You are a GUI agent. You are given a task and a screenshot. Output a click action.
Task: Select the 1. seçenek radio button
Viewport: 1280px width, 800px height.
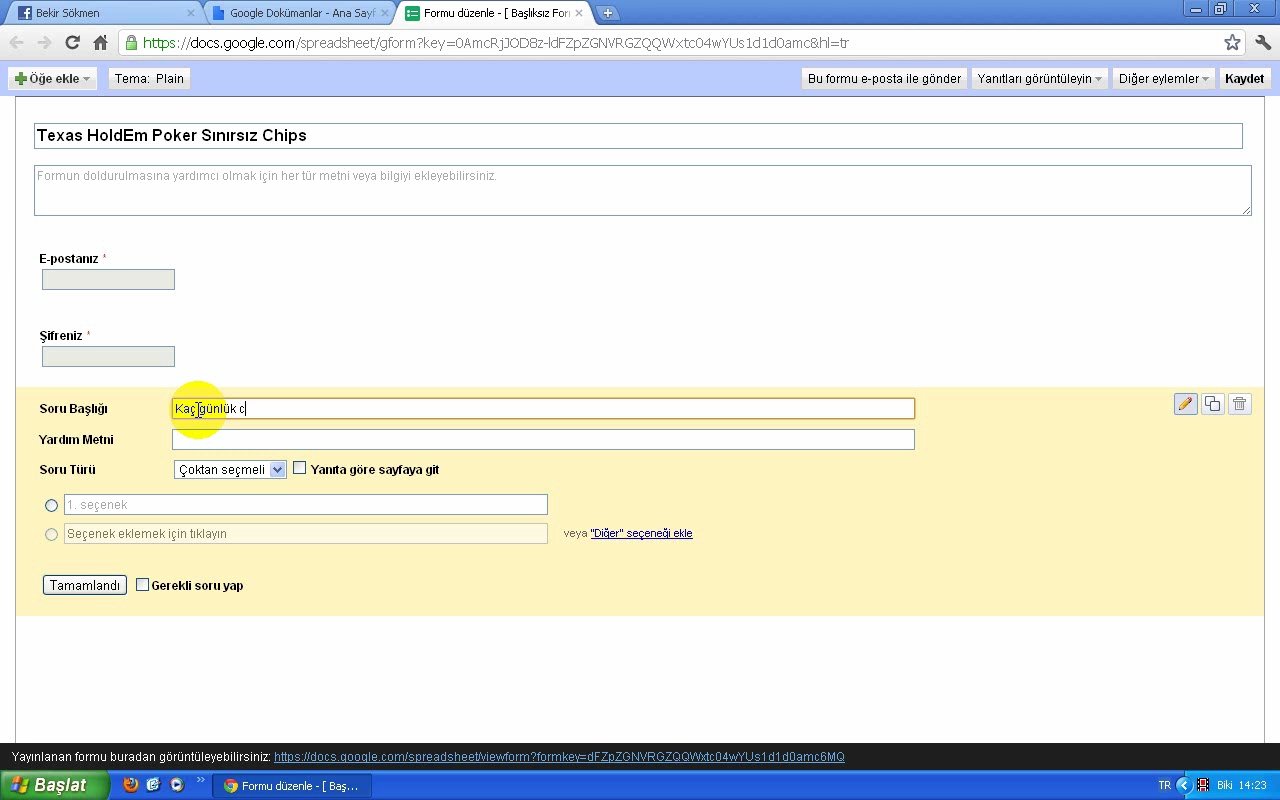51,505
